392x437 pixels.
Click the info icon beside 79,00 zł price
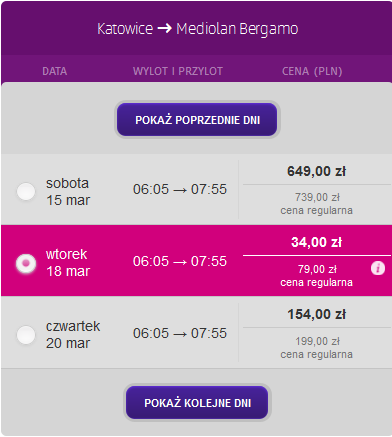378,268
